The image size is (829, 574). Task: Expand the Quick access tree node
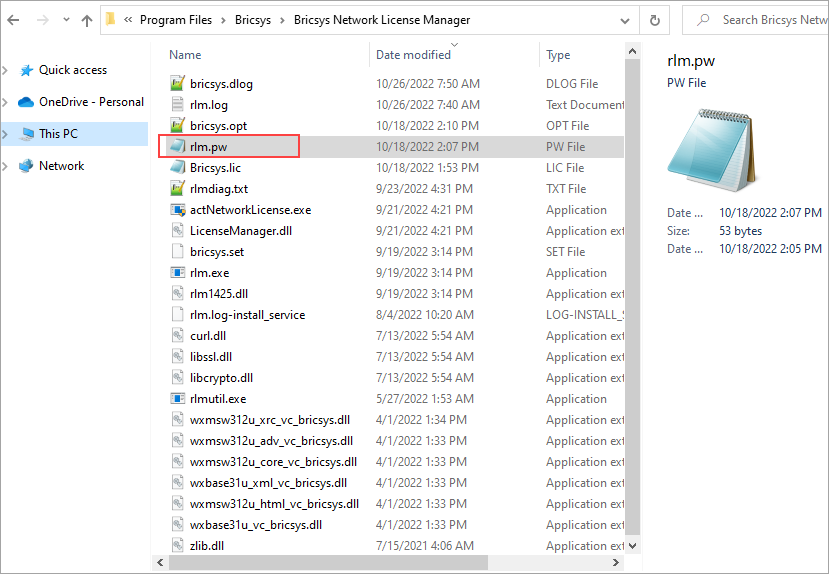pyautogui.click(x=6, y=70)
